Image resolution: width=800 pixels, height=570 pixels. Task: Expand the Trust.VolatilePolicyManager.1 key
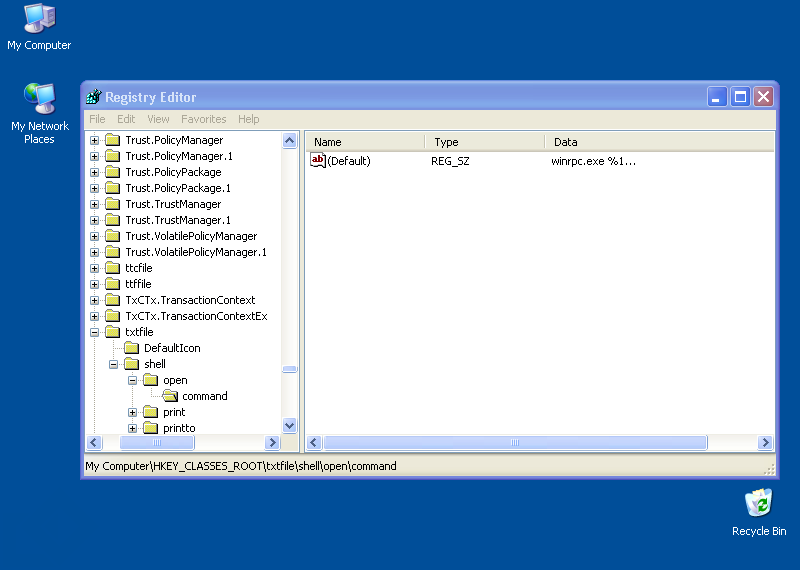tap(94, 252)
